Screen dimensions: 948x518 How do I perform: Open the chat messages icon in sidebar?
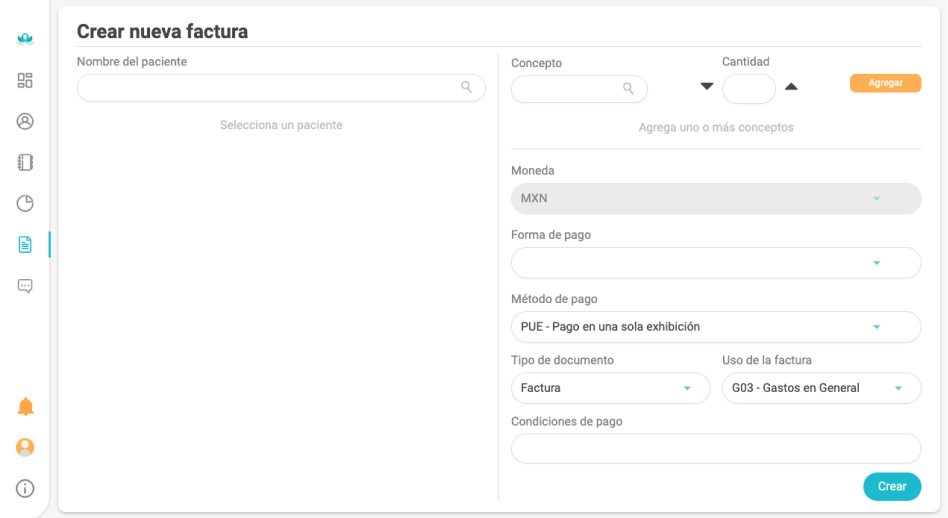coord(25,286)
